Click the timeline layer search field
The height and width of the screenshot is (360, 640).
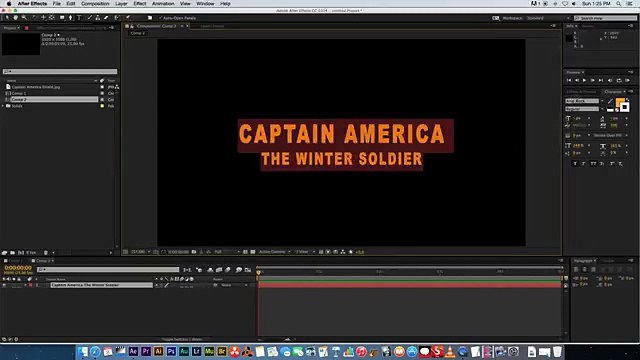108,269
